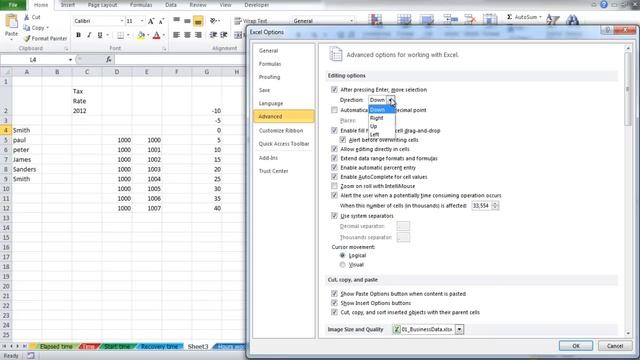Toggle Show Paste Options button checkbox
The image size is (640, 360).
point(334,293)
